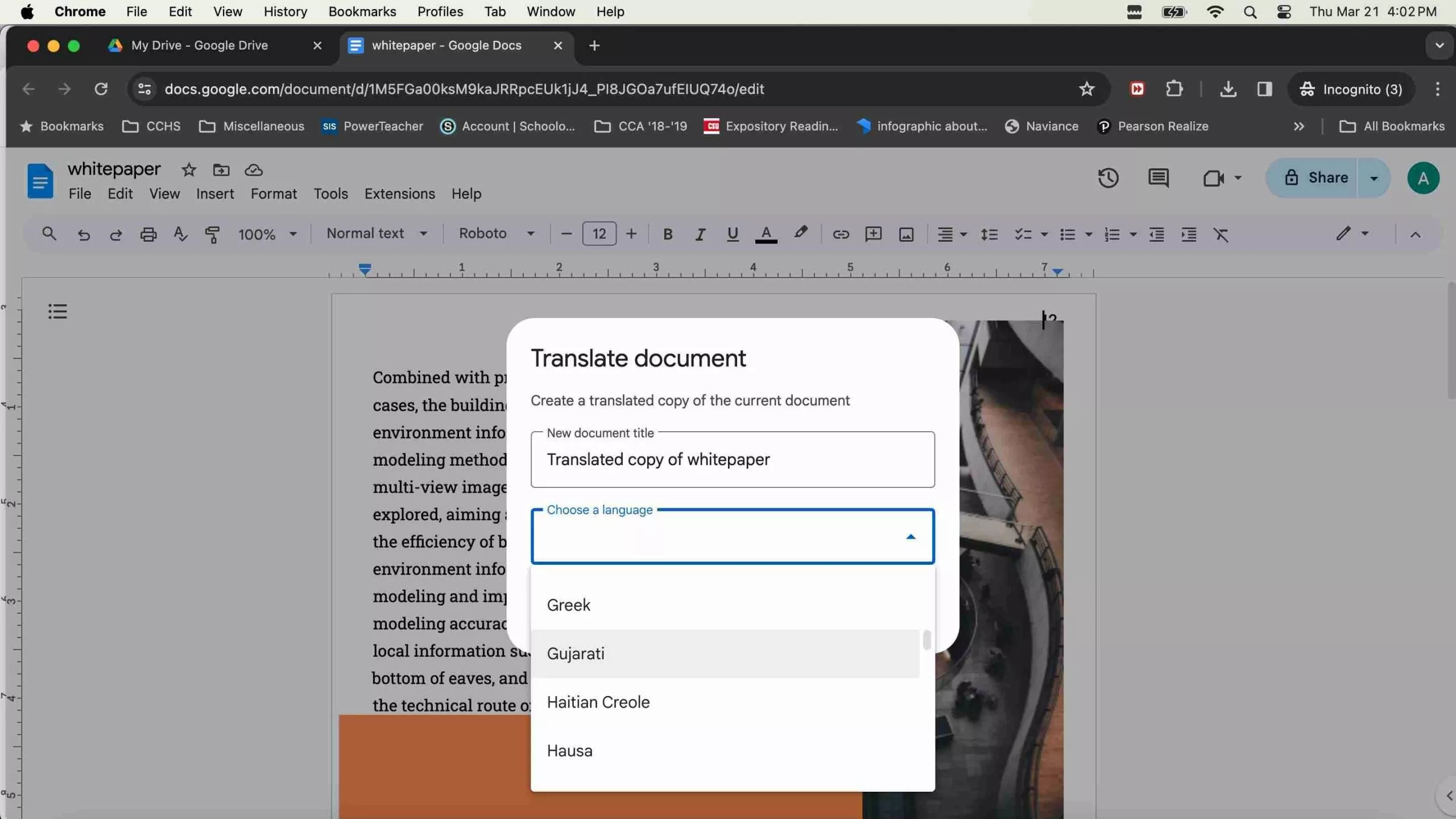Open the Roboto font dropdown

pyautogui.click(x=496, y=234)
